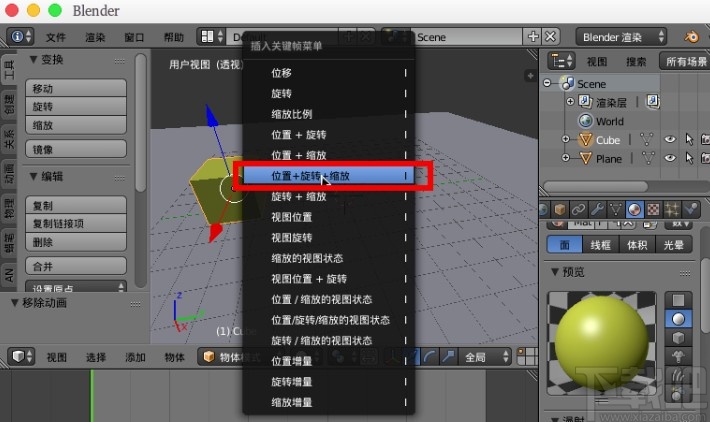Switch to Modifiers wrench properties tab
The image size is (710, 422).
(x=597, y=209)
